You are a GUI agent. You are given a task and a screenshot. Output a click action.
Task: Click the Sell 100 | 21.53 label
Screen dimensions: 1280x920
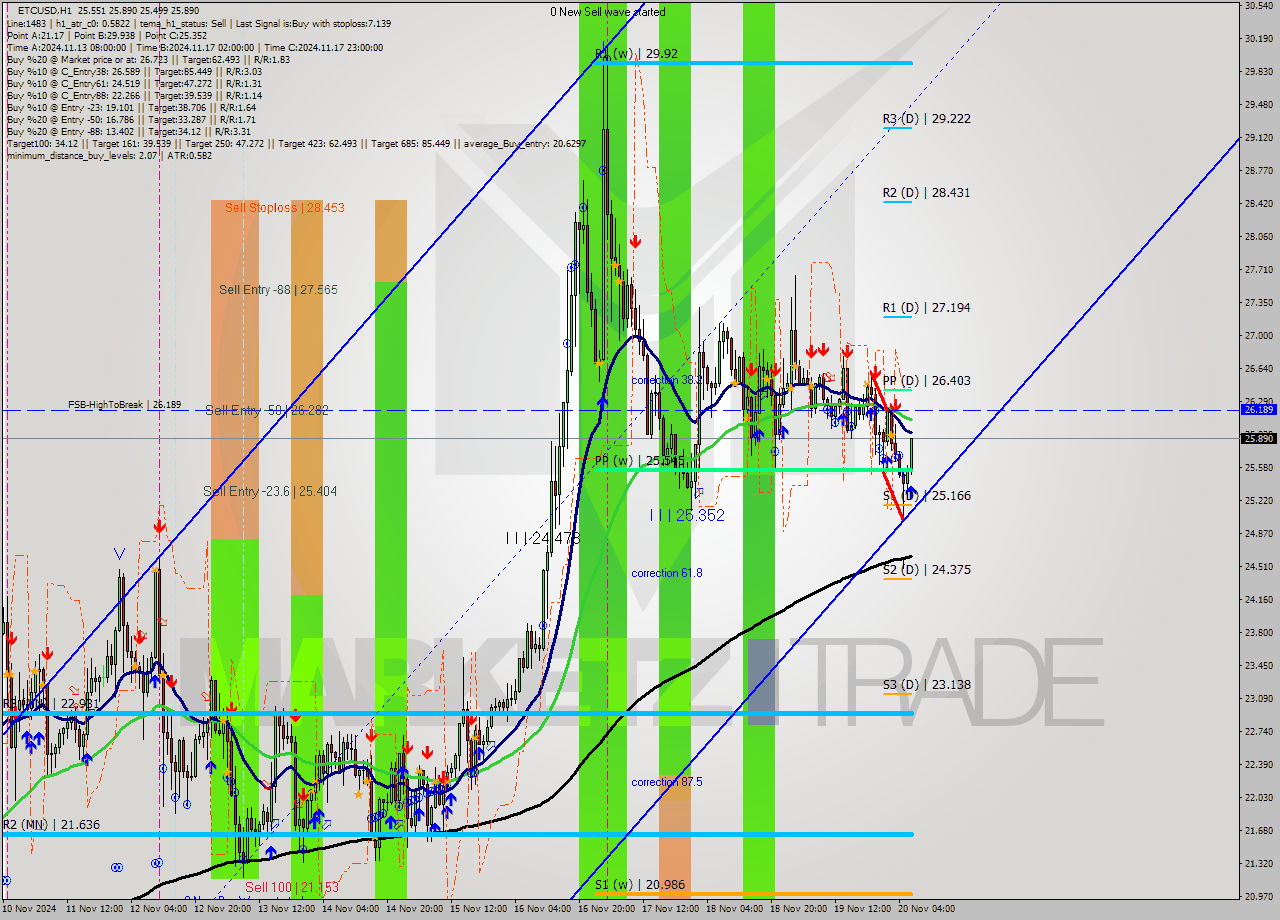click(292, 887)
